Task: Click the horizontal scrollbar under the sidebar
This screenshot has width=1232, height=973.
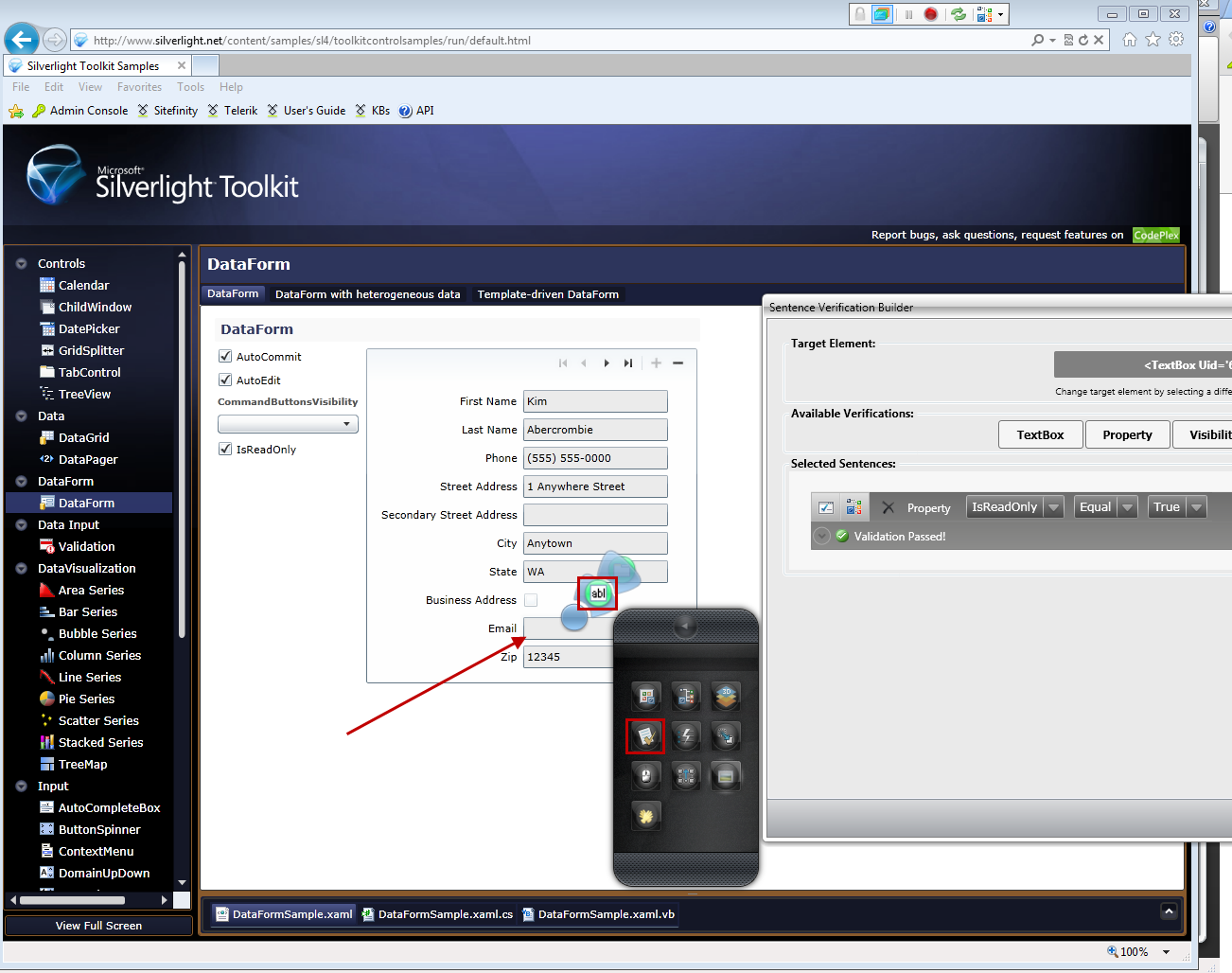Action: pos(89,900)
